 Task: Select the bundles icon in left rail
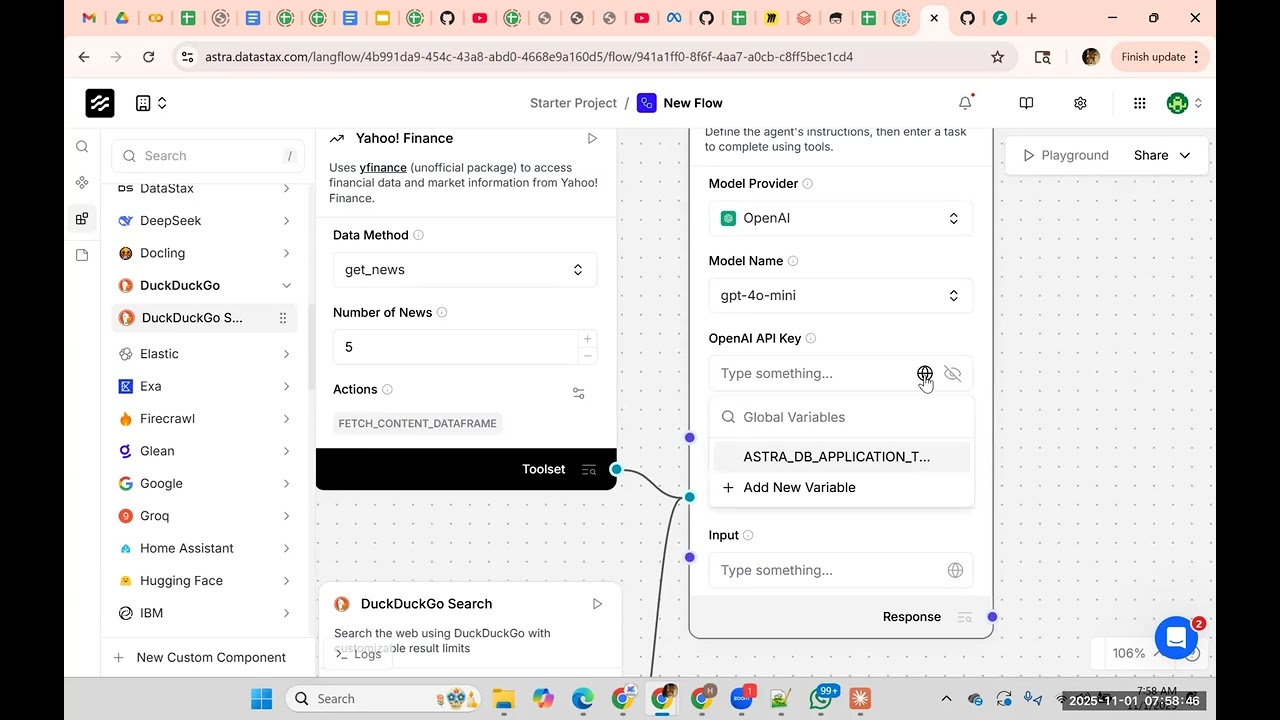point(82,219)
